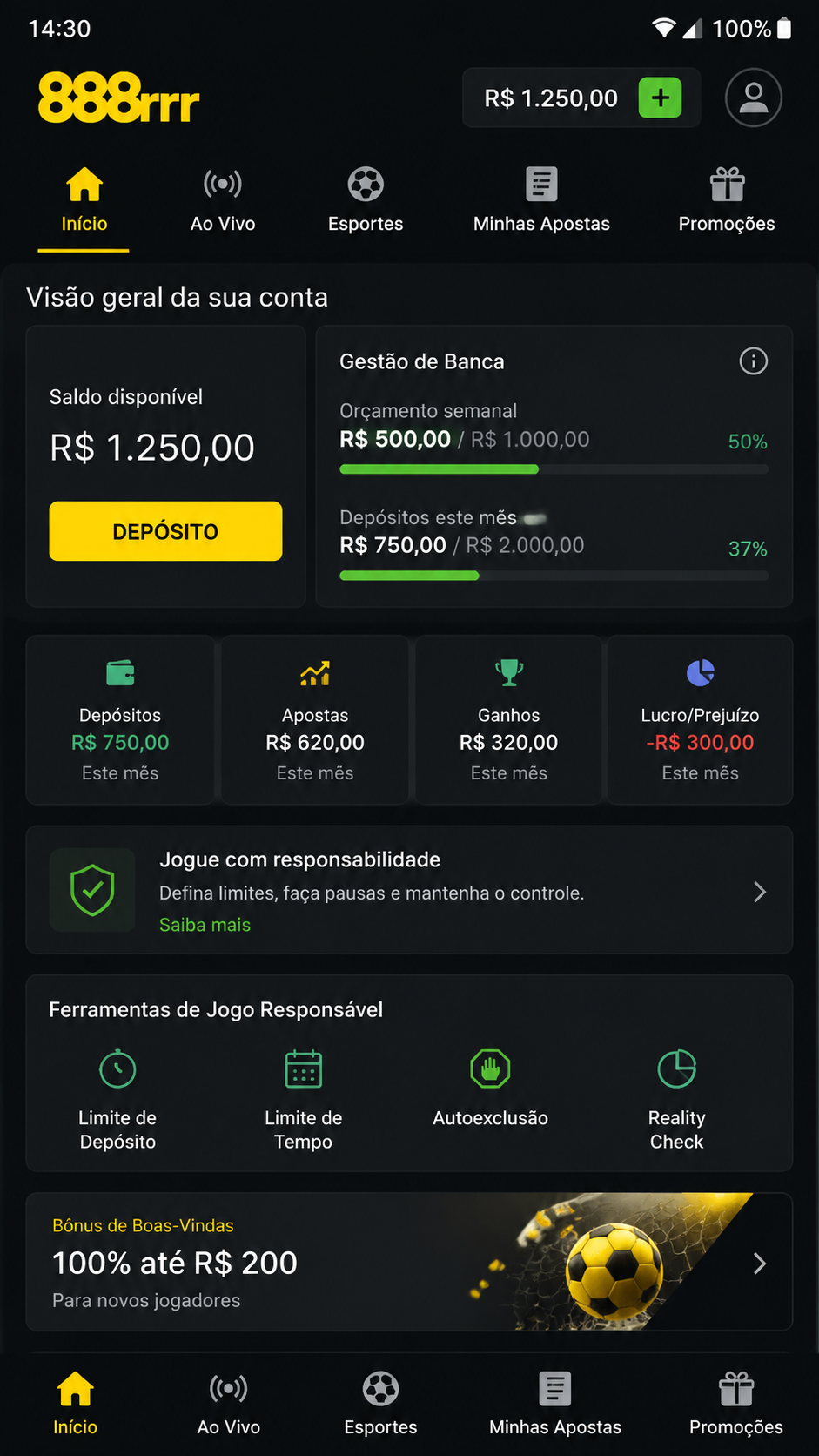Click the Orçamento semanal progress bar
This screenshot has width=819, height=1456.
pos(554,469)
